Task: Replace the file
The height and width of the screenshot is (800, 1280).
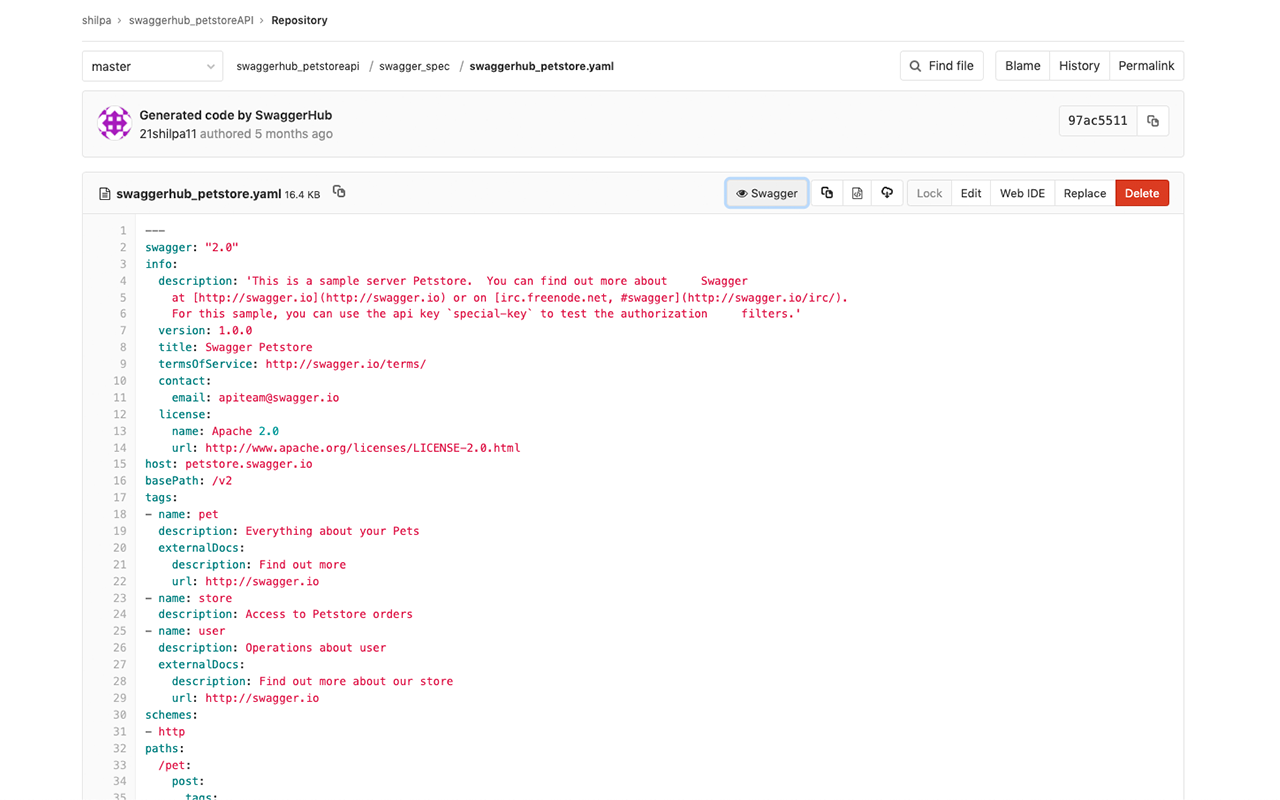Action: point(1085,193)
